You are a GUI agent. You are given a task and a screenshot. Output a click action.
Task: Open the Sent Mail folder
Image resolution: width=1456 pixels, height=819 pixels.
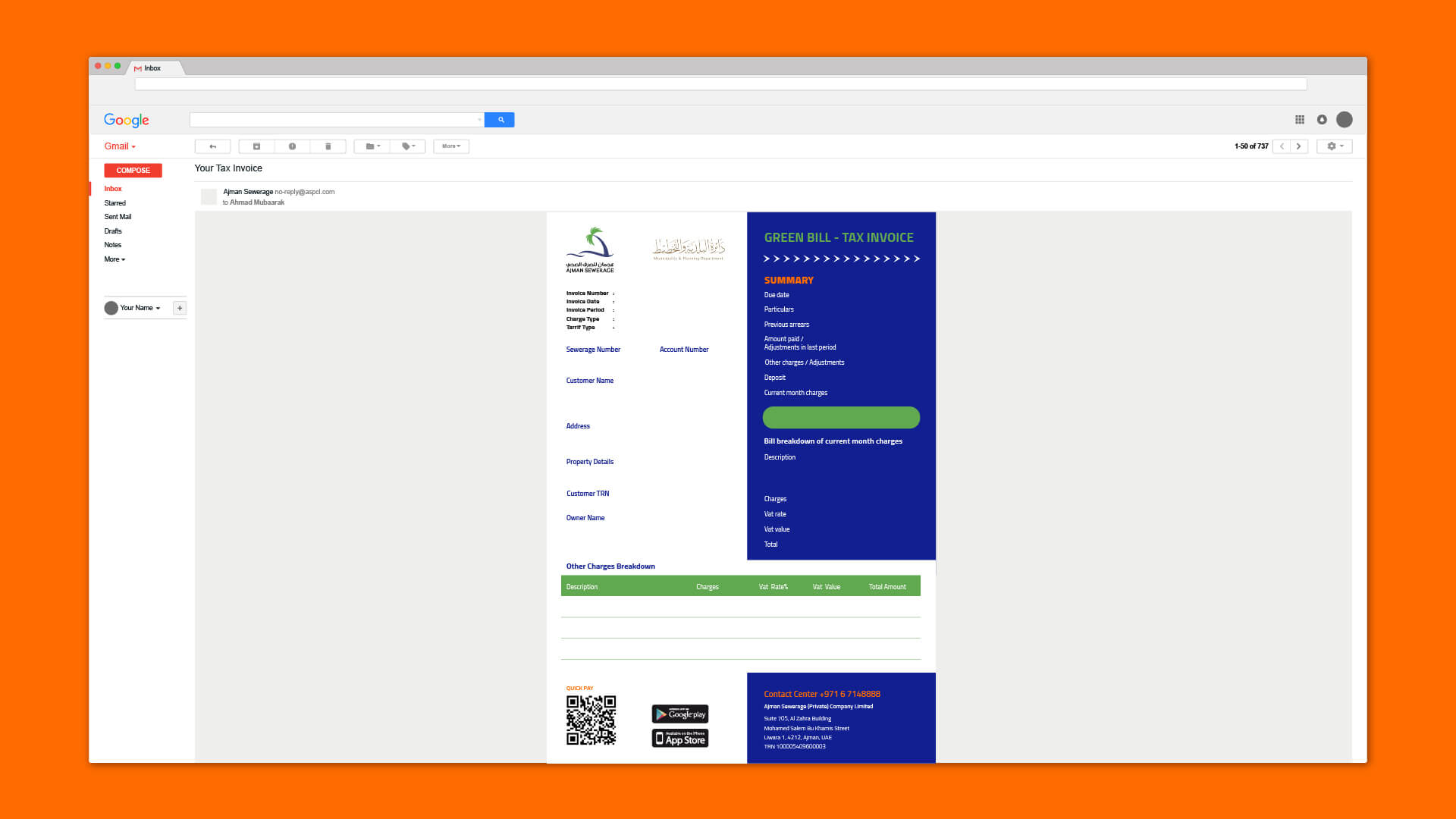click(x=118, y=217)
